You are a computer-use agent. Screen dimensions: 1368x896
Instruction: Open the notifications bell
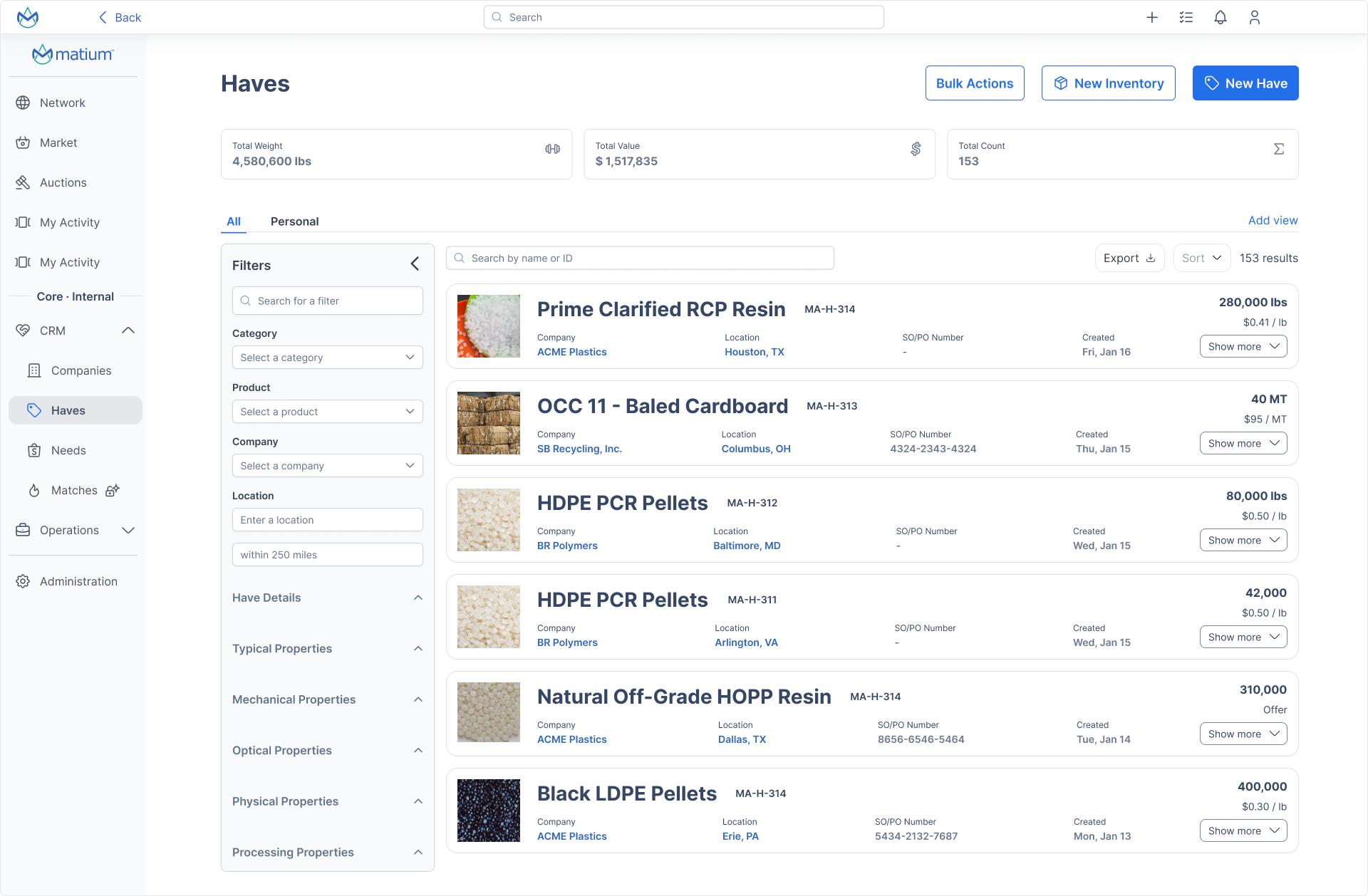tap(1221, 17)
